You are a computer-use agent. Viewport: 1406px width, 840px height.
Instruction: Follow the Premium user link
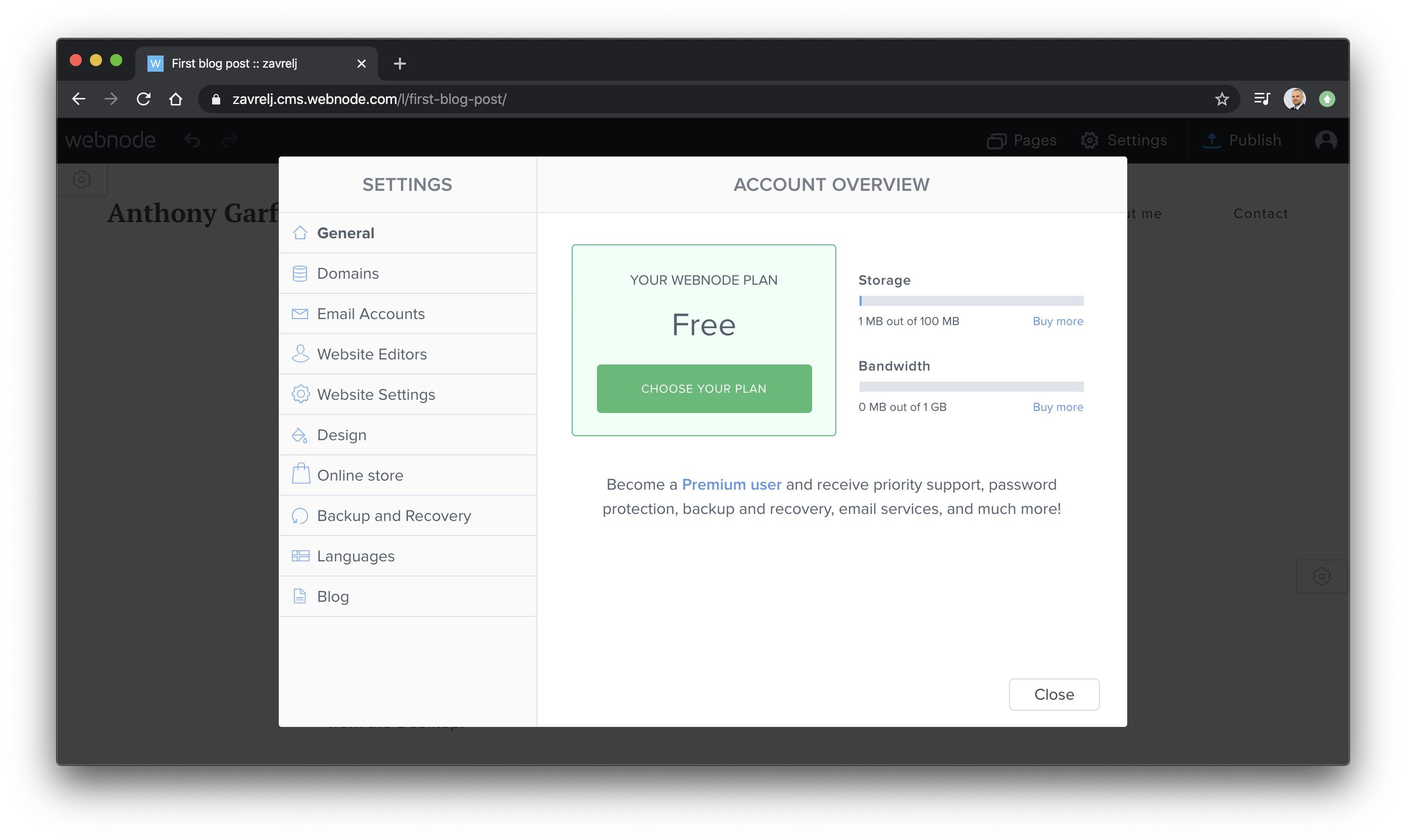tap(731, 485)
